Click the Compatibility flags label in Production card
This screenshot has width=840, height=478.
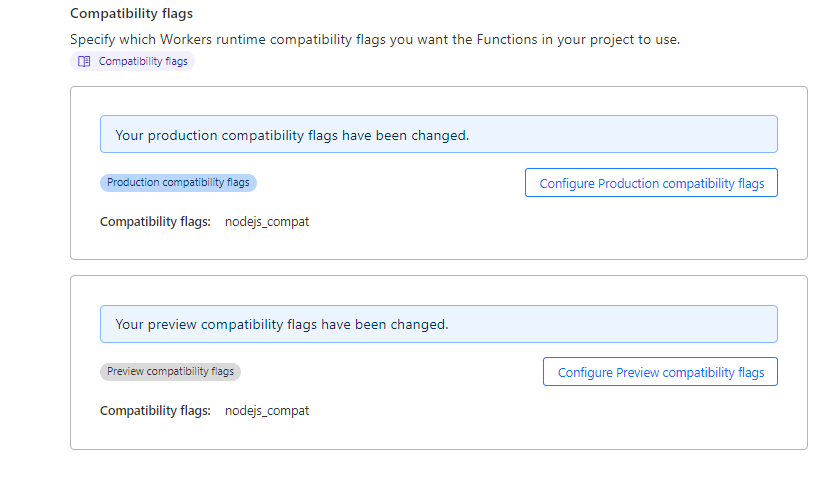pyautogui.click(x=155, y=222)
